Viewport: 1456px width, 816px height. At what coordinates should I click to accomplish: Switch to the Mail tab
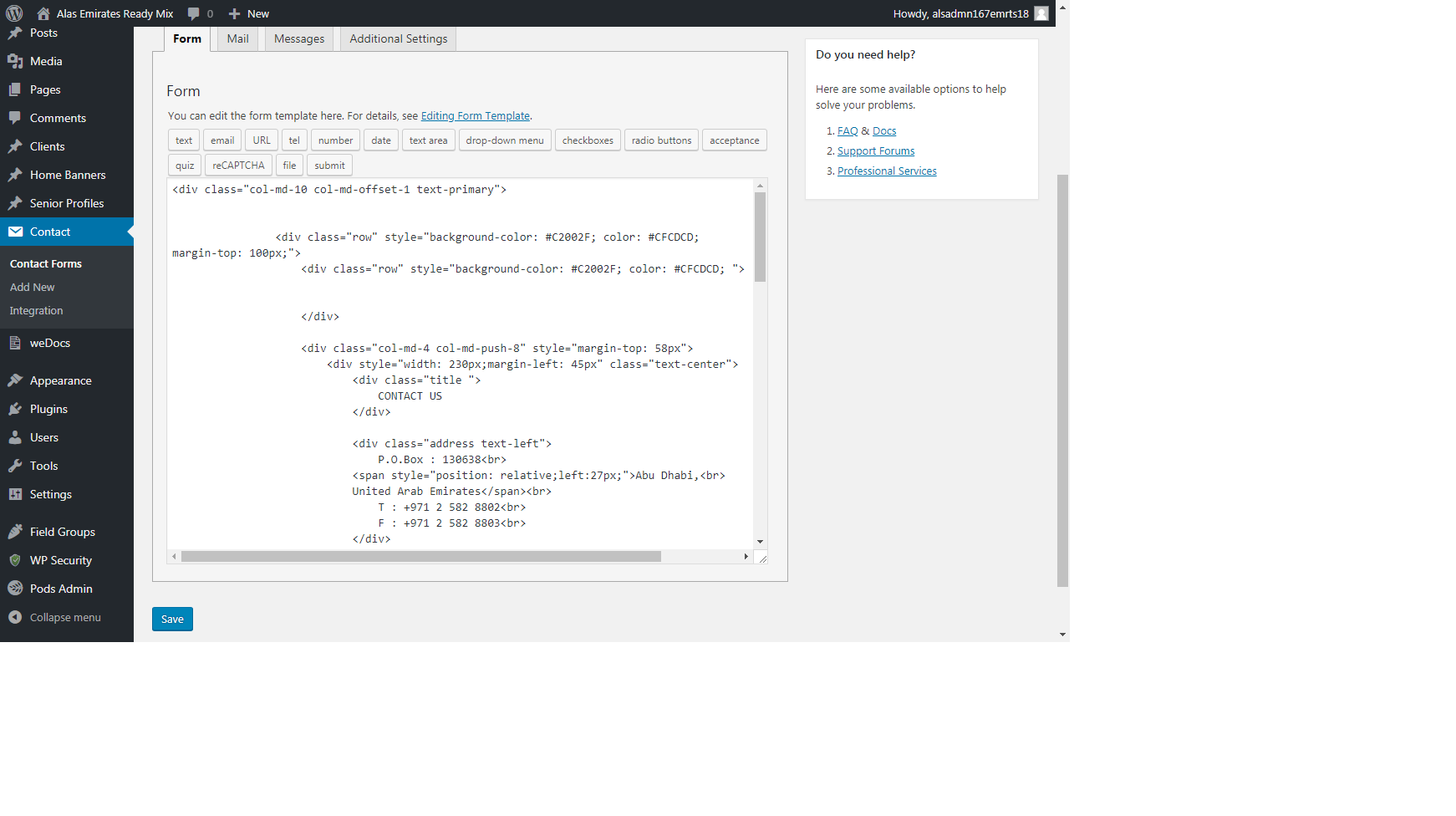point(238,38)
